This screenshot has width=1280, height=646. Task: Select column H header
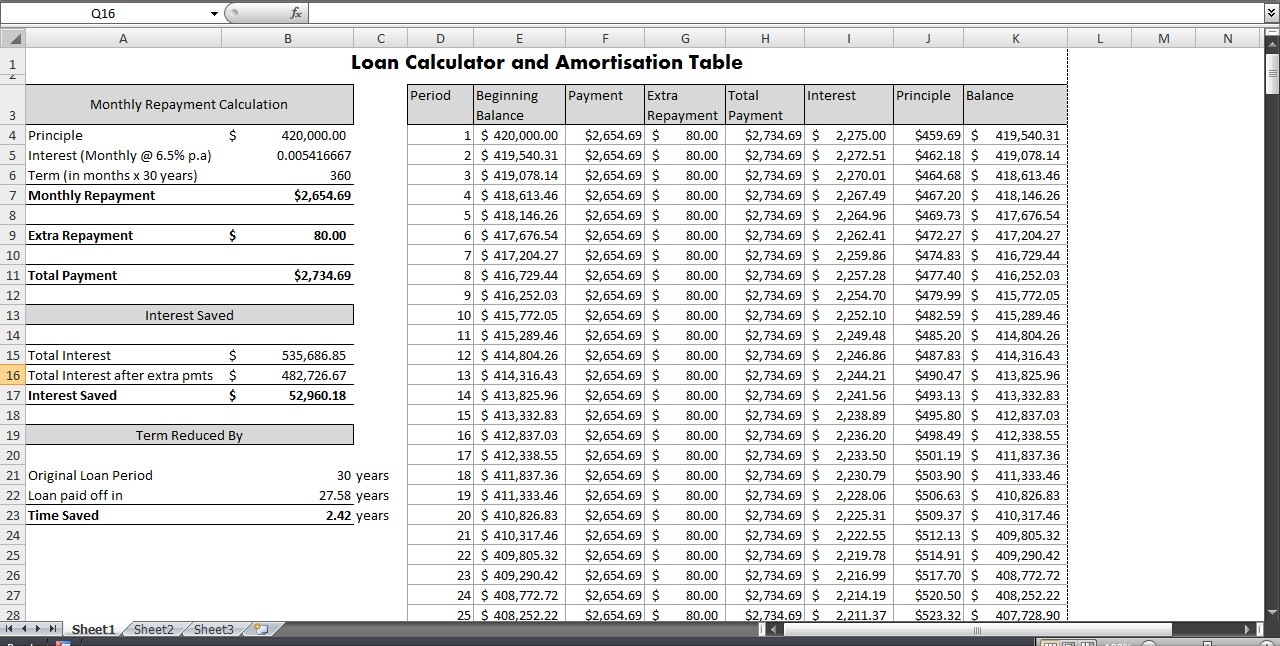tap(765, 38)
